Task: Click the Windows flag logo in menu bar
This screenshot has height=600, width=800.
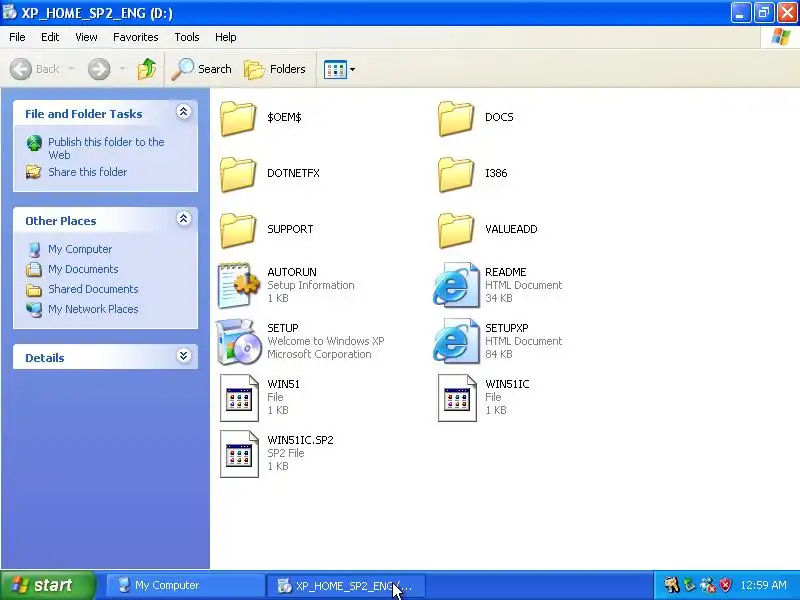Action: [x=781, y=37]
